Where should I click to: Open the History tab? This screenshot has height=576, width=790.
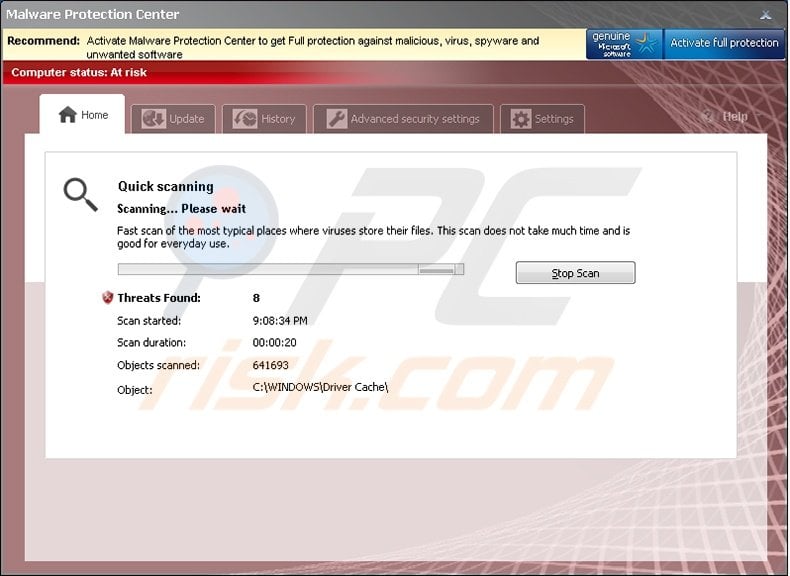click(x=265, y=119)
